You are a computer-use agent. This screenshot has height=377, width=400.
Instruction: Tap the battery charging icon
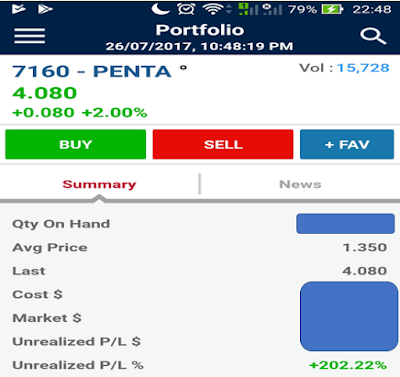[332, 9]
